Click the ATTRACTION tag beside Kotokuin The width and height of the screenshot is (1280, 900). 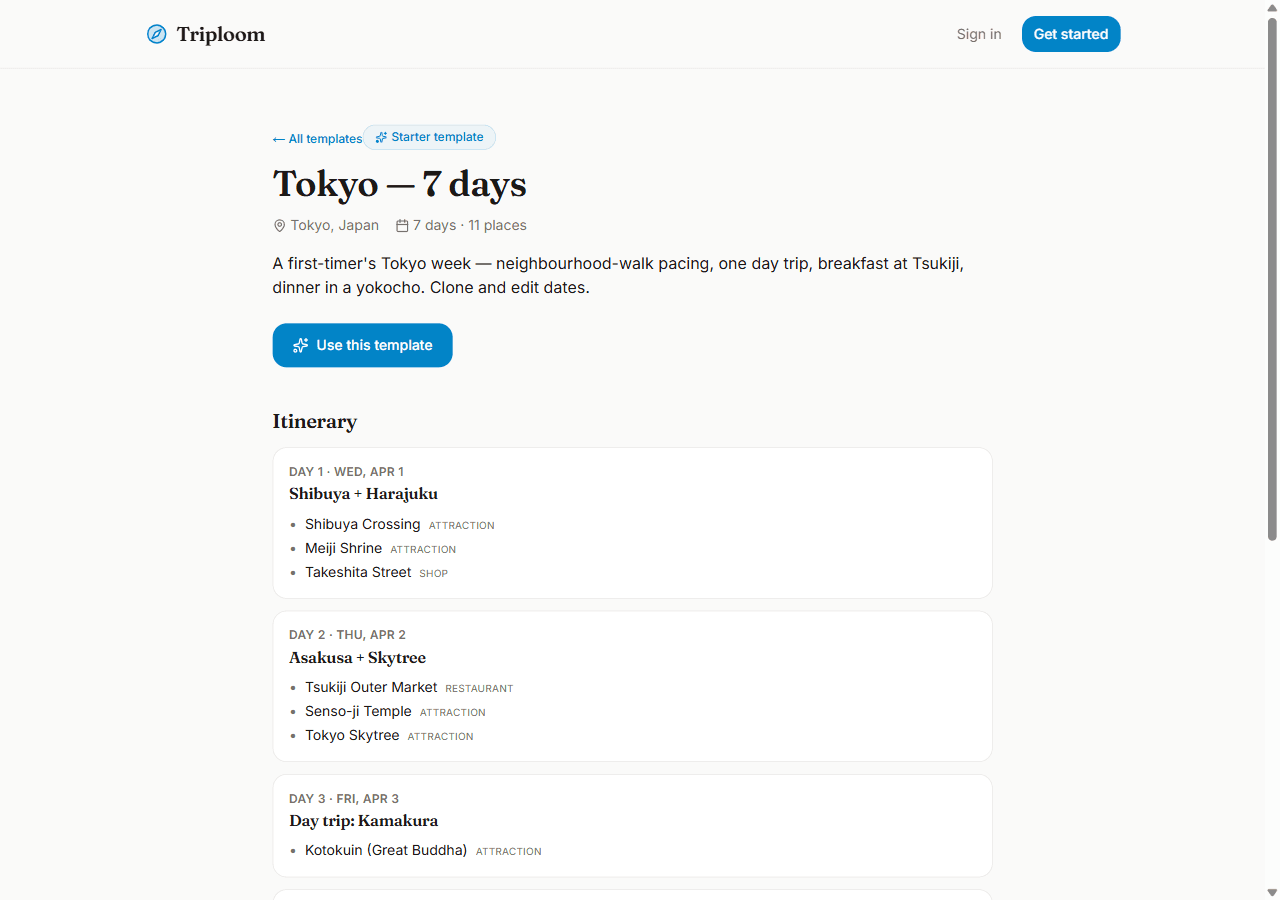click(509, 852)
